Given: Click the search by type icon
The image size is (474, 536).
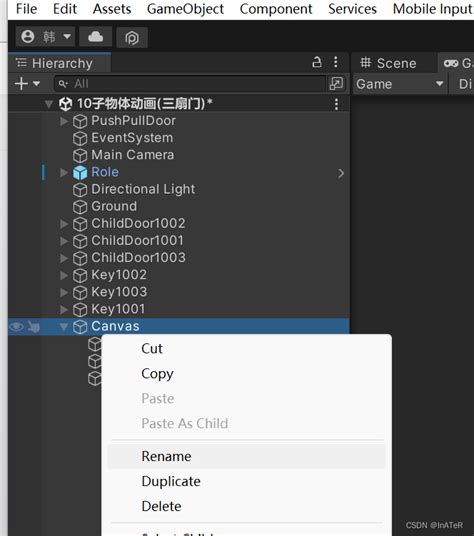Looking at the screenshot, I should (336, 84).
